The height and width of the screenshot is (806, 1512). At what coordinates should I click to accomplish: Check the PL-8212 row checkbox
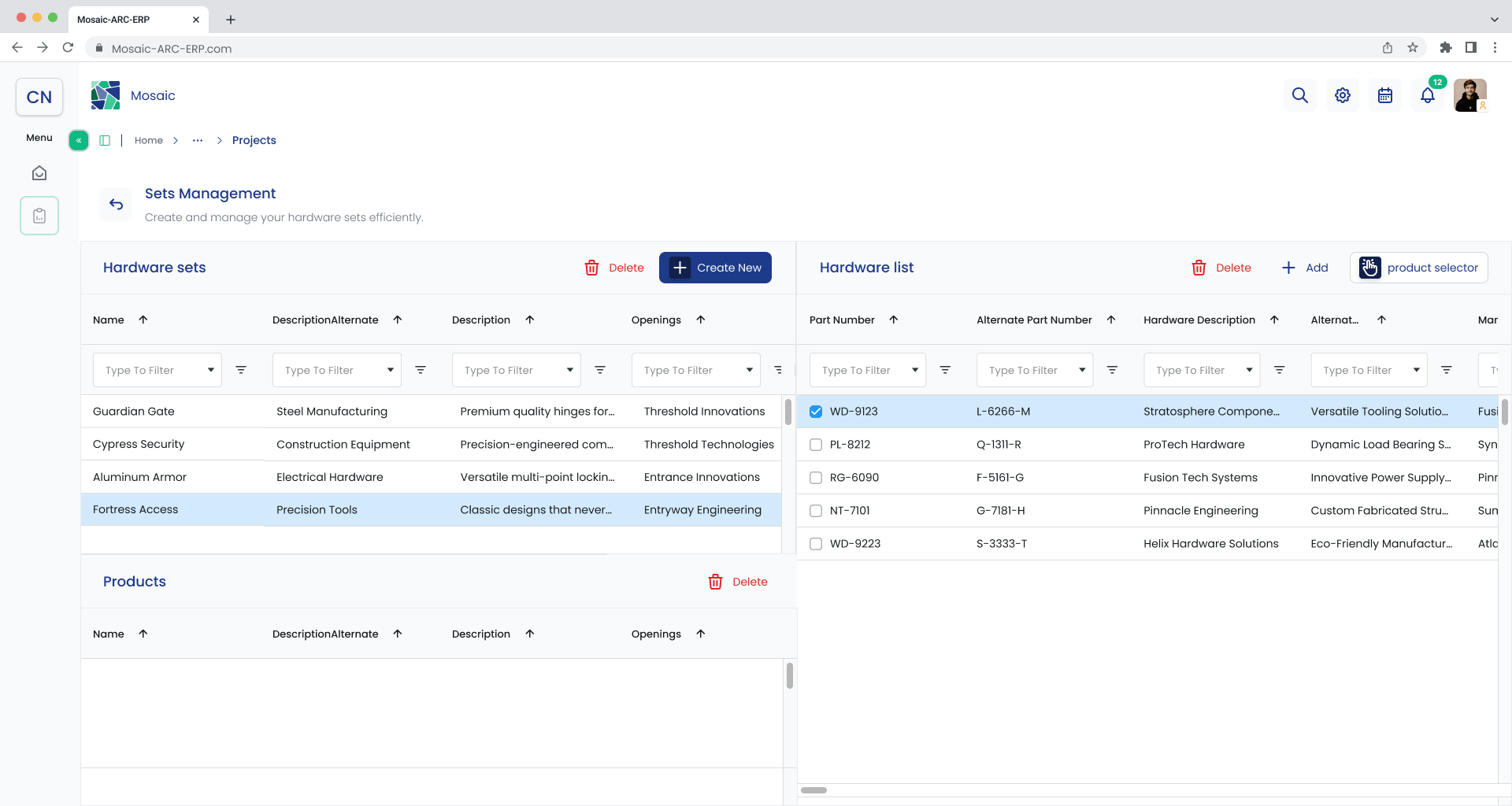coord(816,445)
